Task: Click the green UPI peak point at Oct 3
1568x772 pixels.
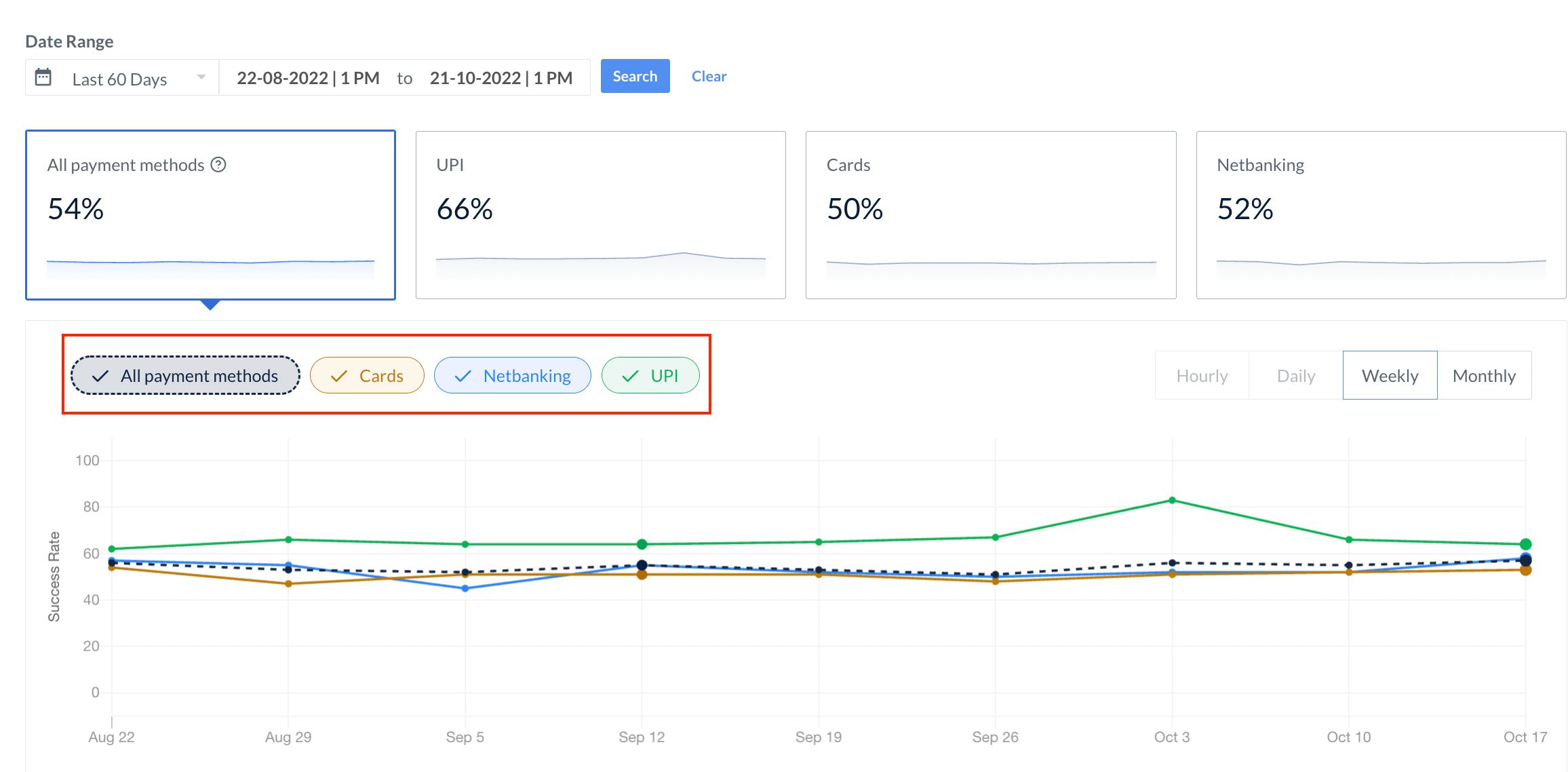Action: tap(1172, 501)
